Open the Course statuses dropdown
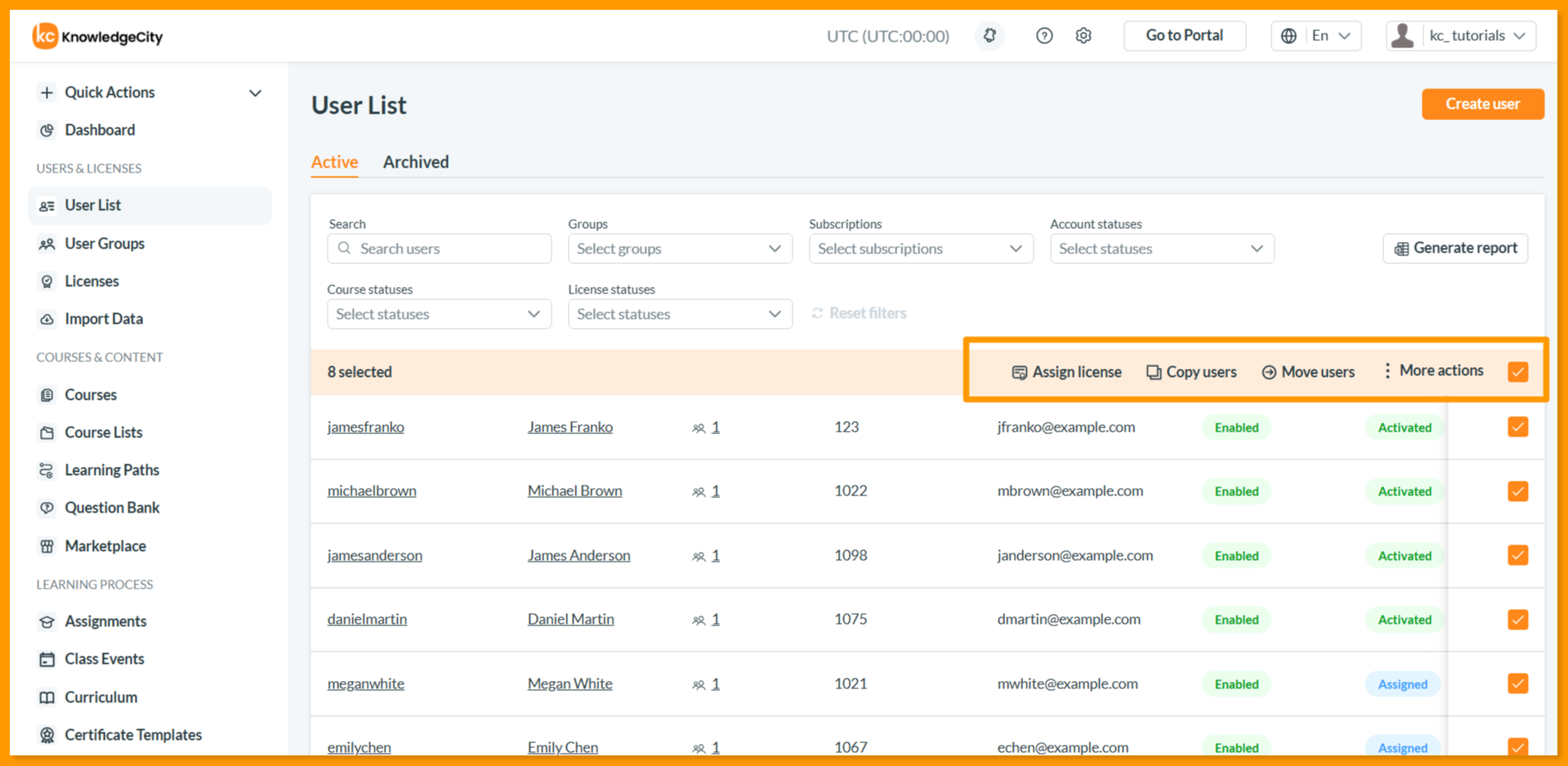This screenshot has width=1568, height=766. point(439,314)
